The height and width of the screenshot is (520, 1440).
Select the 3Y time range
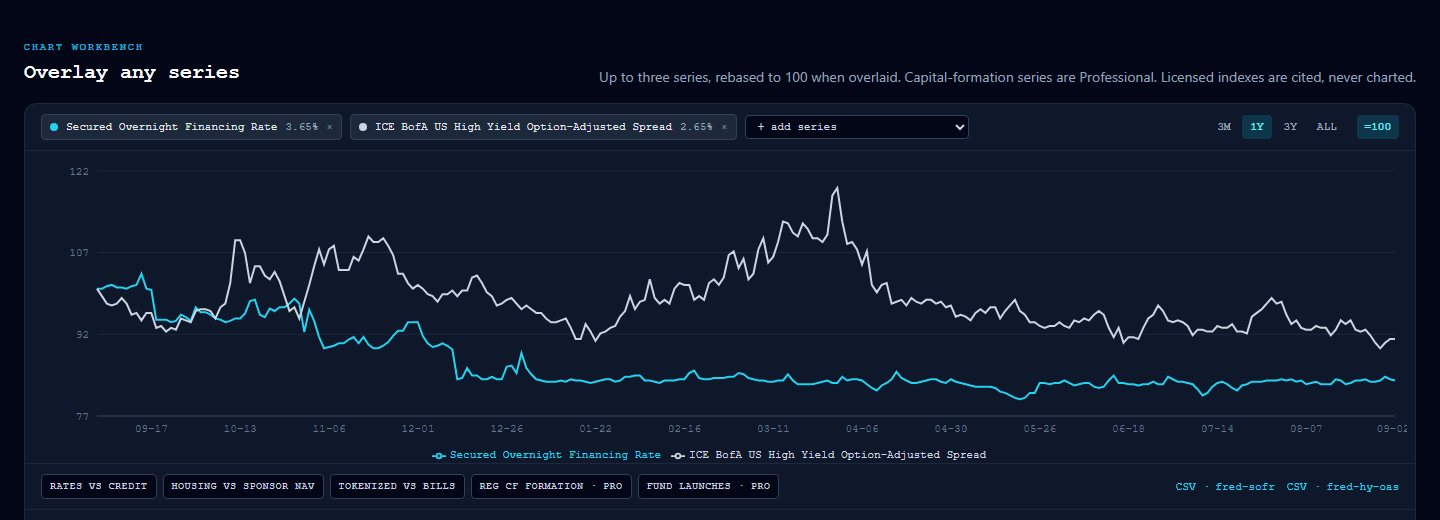coord(1291,127)
